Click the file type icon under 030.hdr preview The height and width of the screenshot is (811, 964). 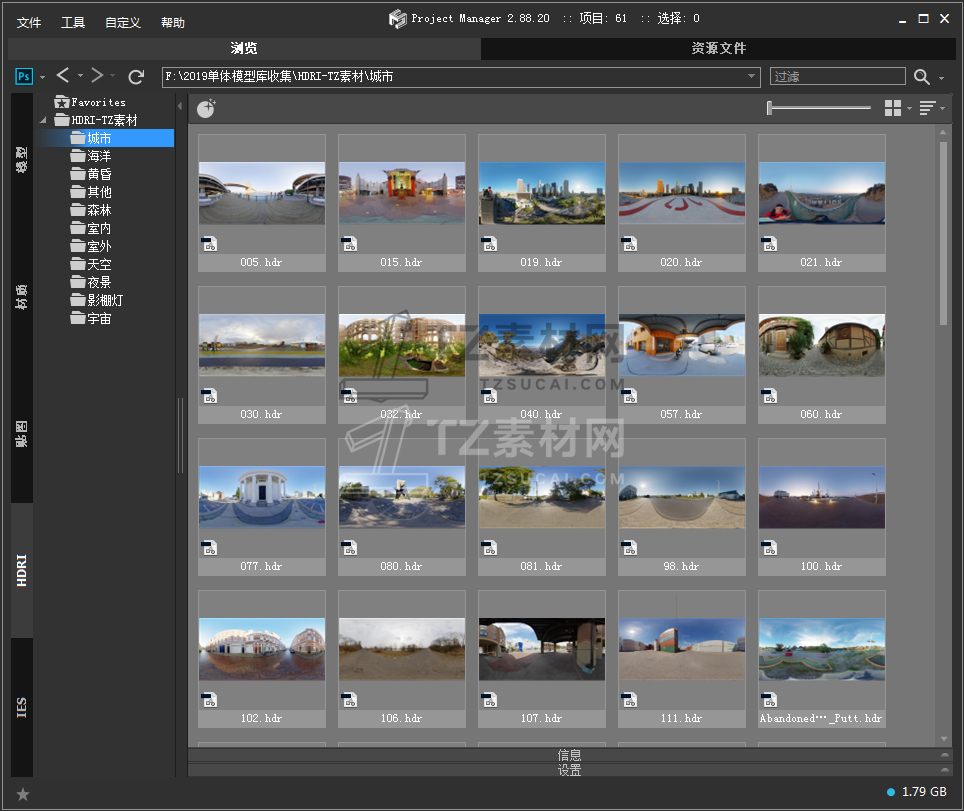tap(210, 396)
